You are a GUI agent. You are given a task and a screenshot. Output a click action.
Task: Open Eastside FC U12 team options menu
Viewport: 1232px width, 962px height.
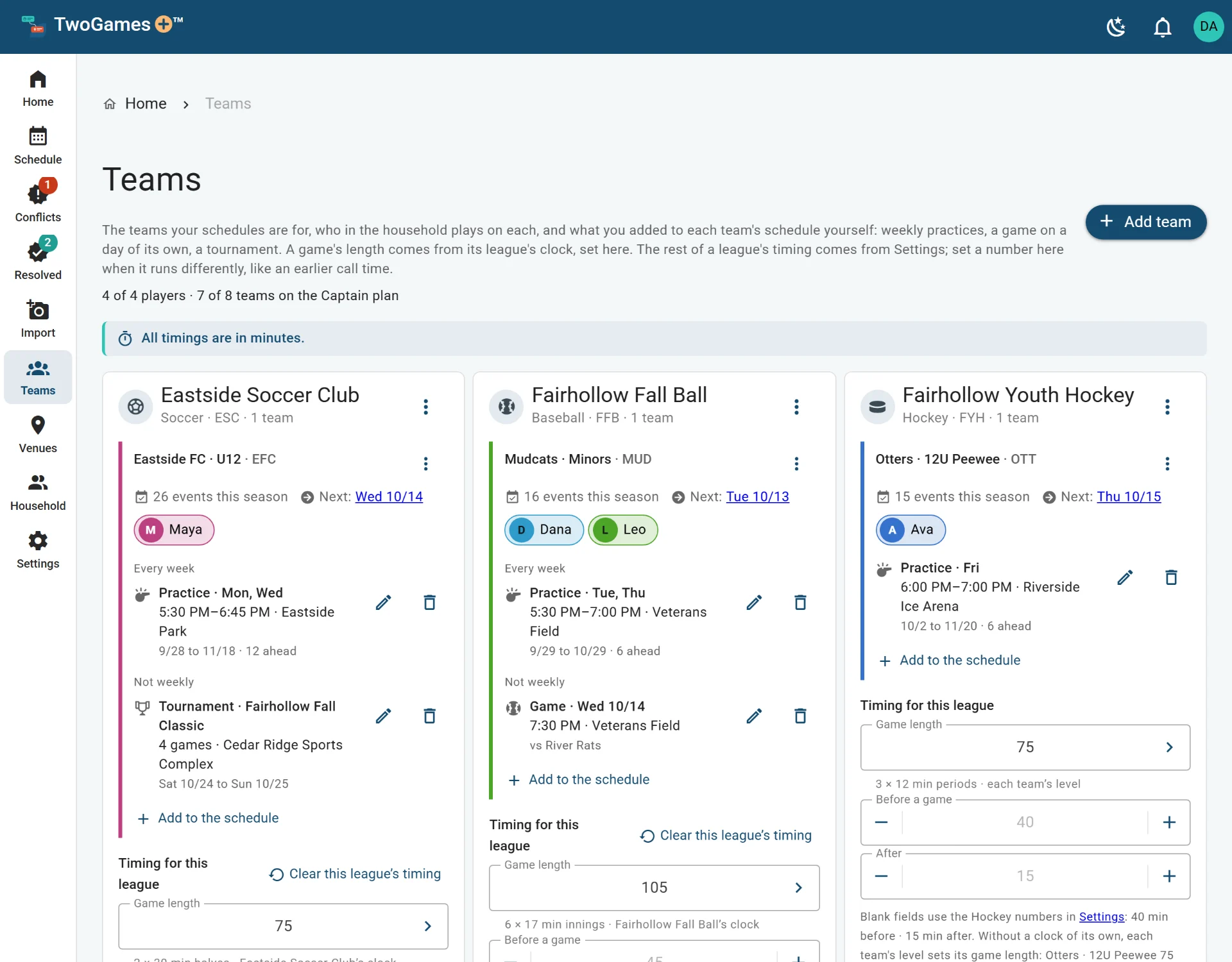tap(425, 463)
